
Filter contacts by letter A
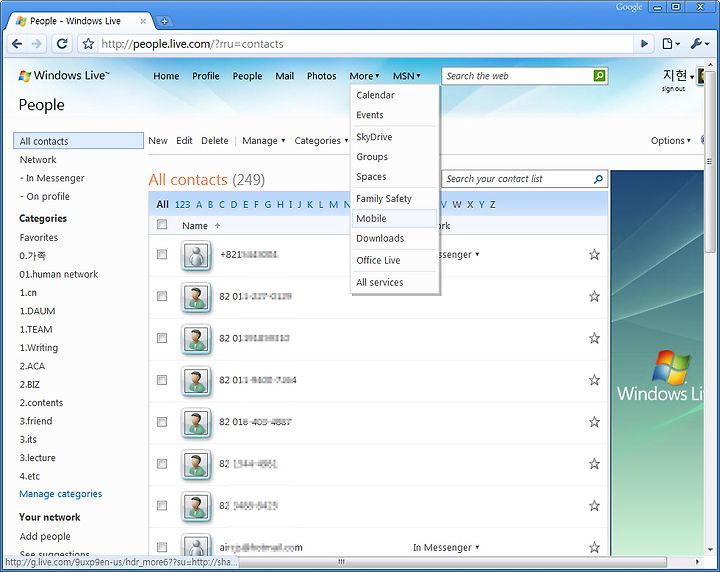[199, 204]
